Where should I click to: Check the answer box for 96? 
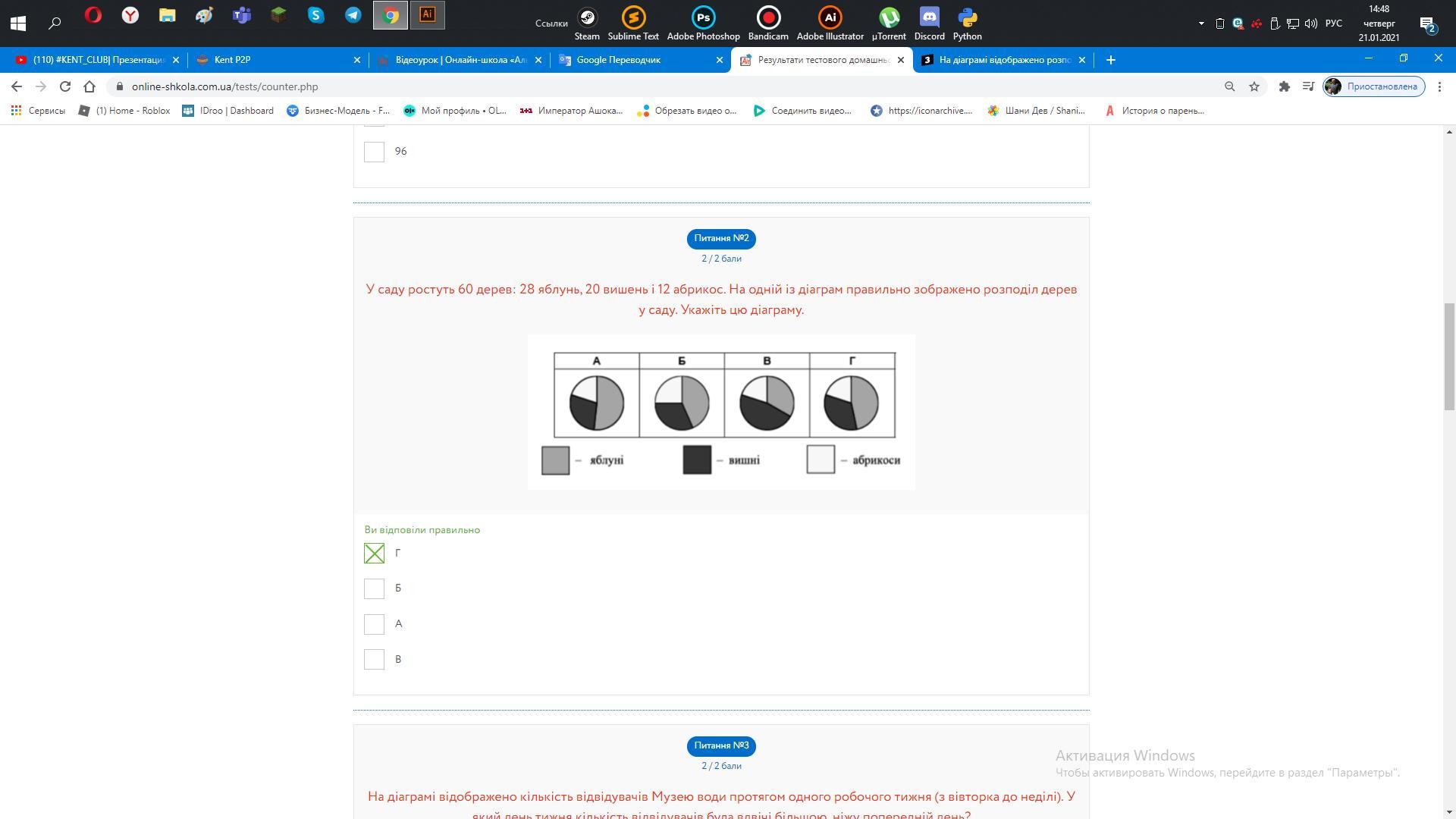(x=374, y=152)
